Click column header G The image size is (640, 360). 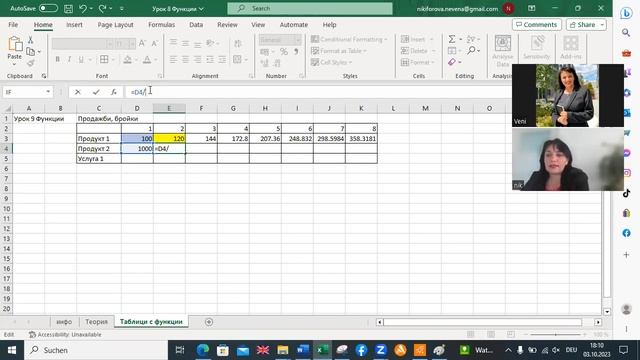[x=233, y=108]
